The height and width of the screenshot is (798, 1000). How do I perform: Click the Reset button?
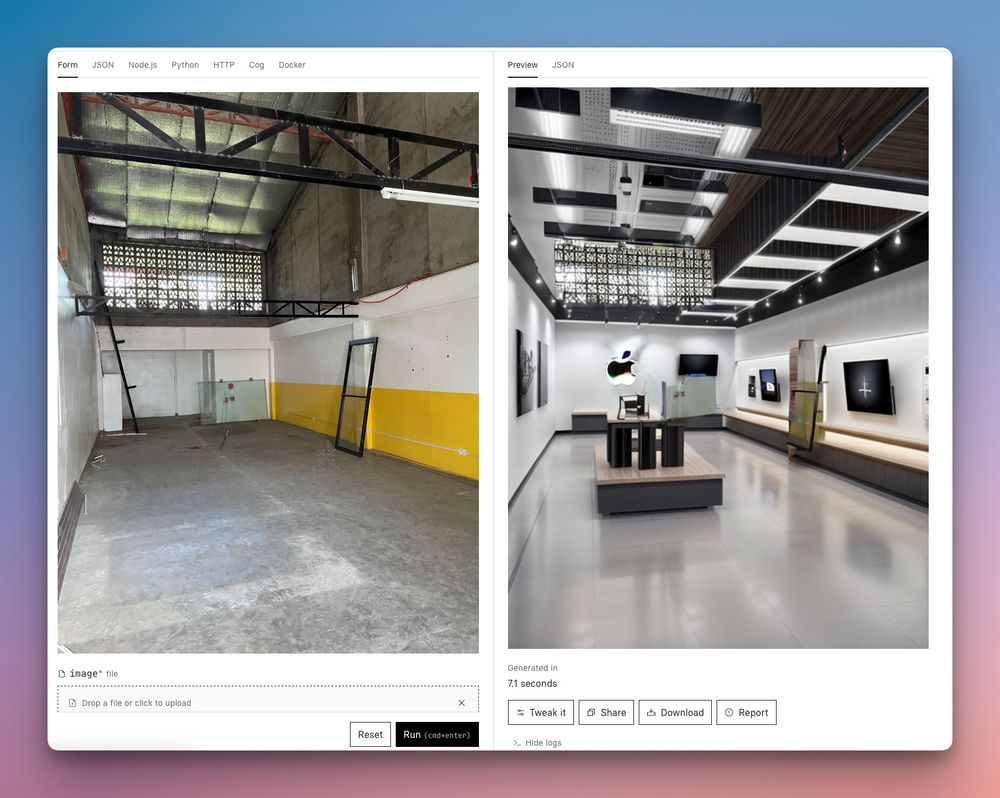tap(371, 734)
